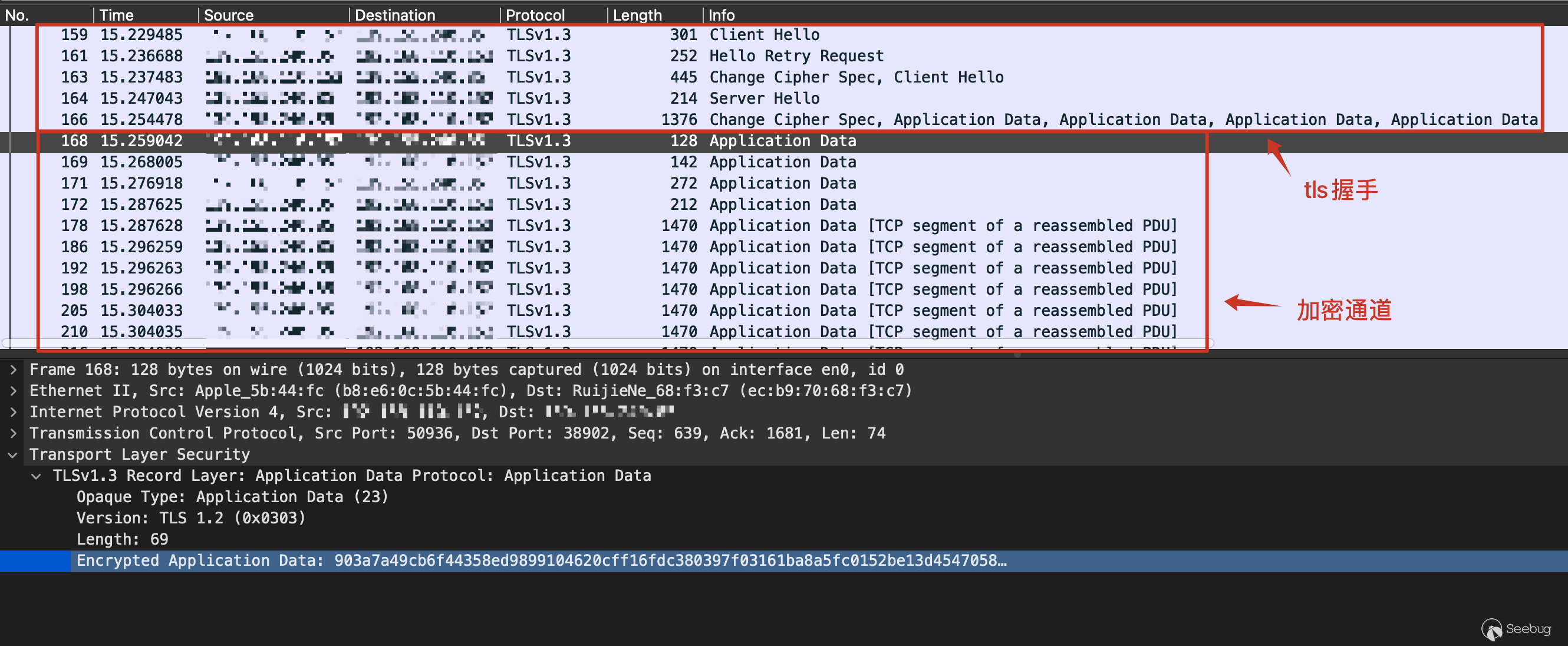Select the Opaque Type Application Data field
Image resolution: width=1568 pixels, height=646 pixels.
click(232, 497)
